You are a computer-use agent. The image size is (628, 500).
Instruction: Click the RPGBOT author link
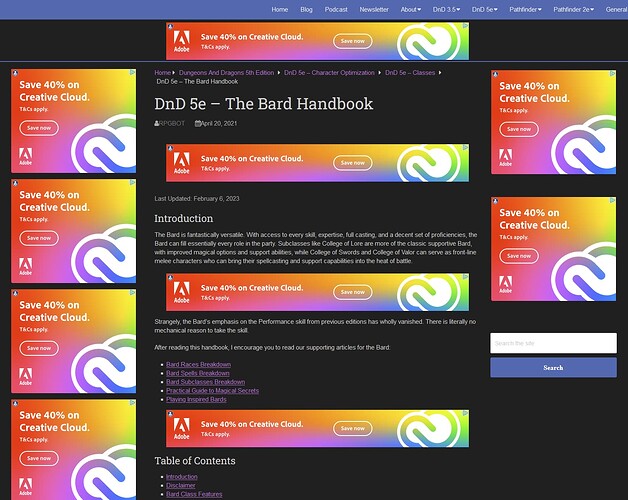(172, 124)
